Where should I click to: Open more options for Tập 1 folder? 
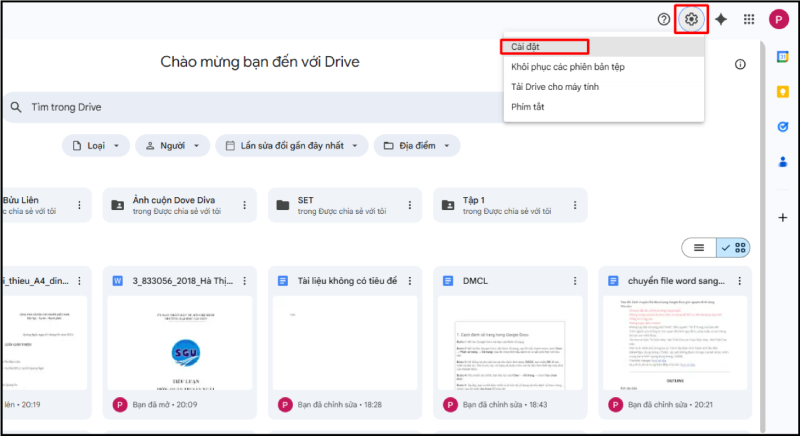575,205
